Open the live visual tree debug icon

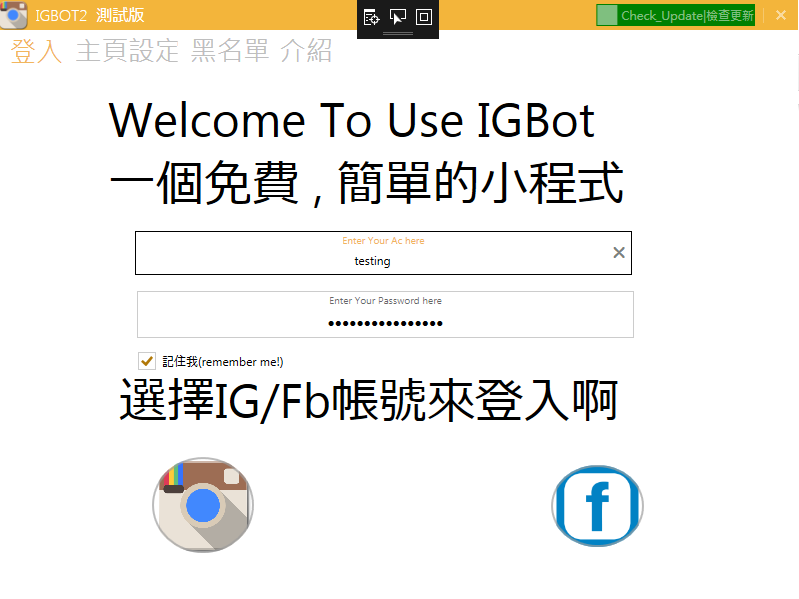click(371, 17)
